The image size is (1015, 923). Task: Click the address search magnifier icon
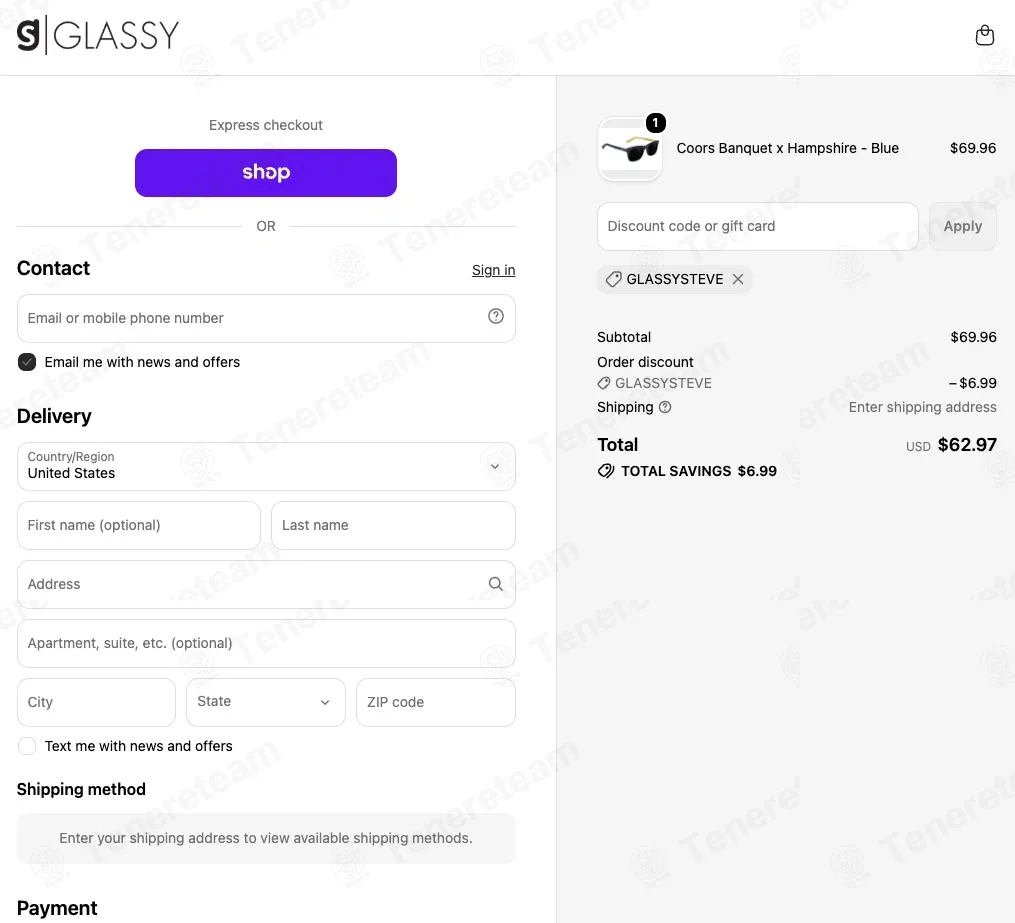(x=496, y=584)
